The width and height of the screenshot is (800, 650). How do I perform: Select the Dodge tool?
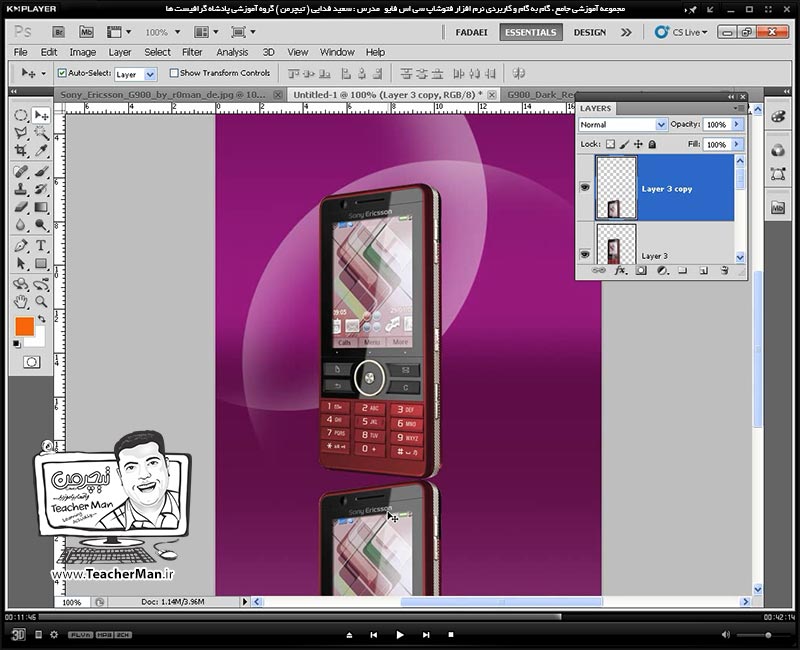41,225
